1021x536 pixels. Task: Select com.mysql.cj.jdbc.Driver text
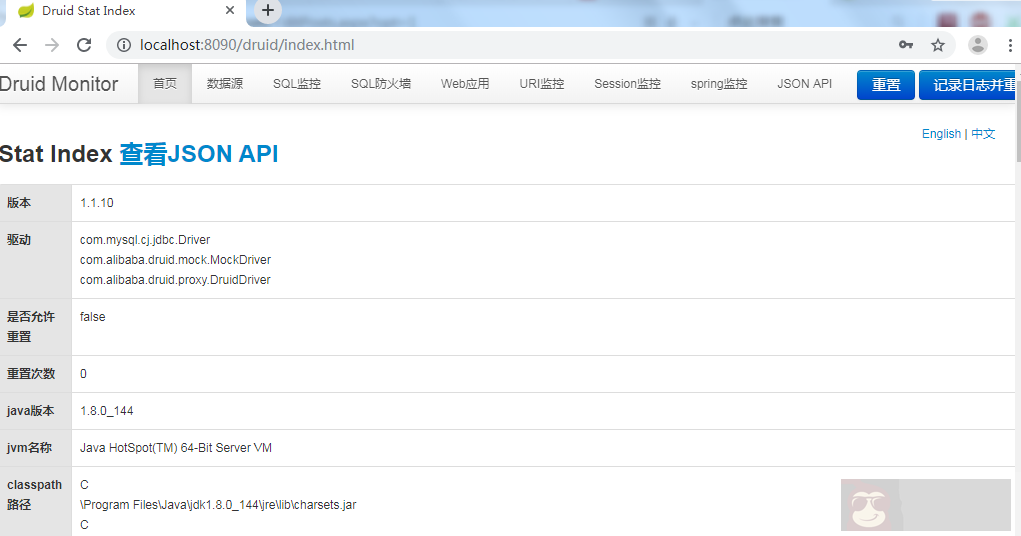(x=145, y=240)
